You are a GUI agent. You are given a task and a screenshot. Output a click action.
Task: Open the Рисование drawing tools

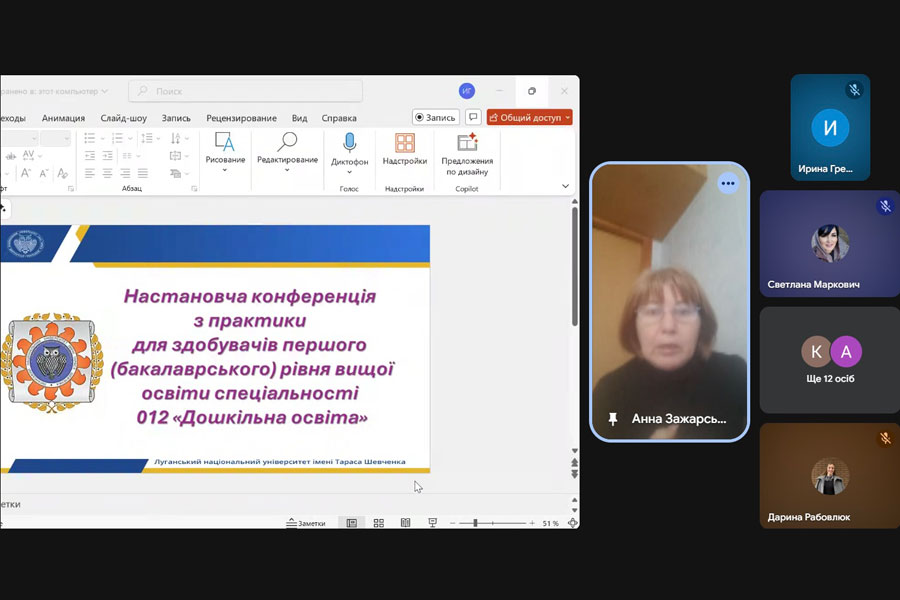click(x=225, y=152)
